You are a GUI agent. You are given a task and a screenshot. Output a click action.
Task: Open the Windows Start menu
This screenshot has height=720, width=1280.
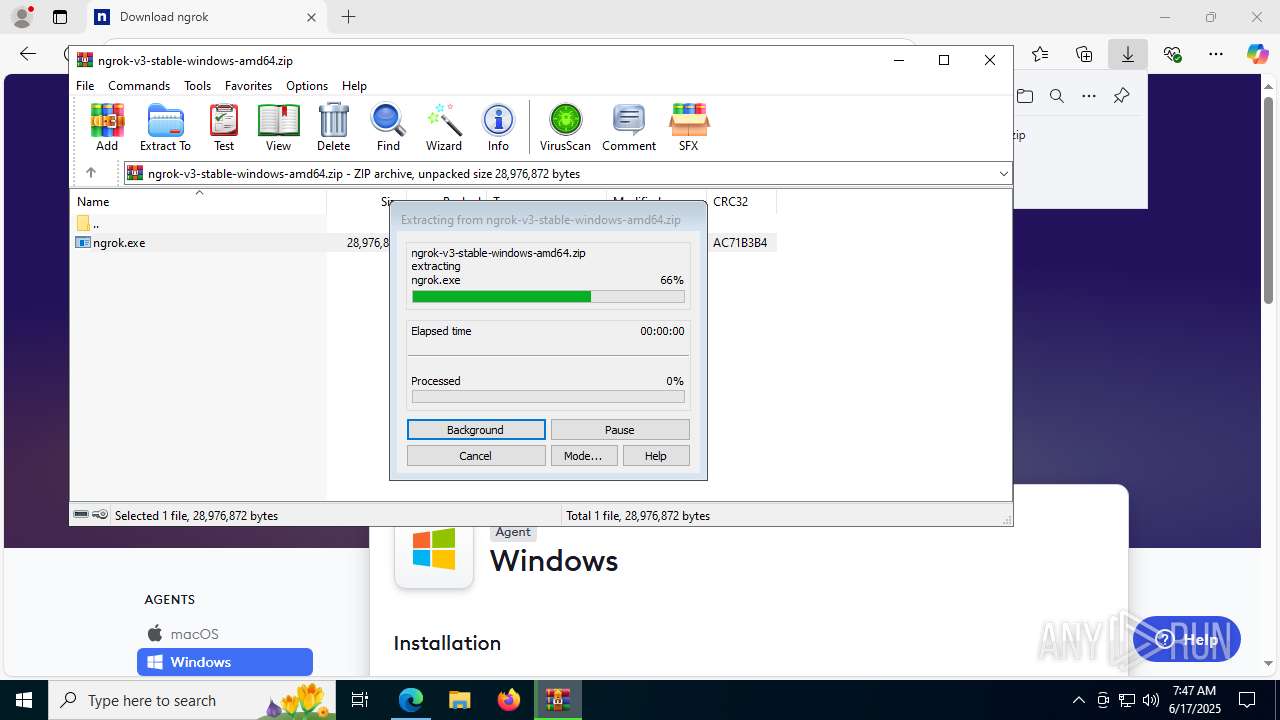point(24,700)
